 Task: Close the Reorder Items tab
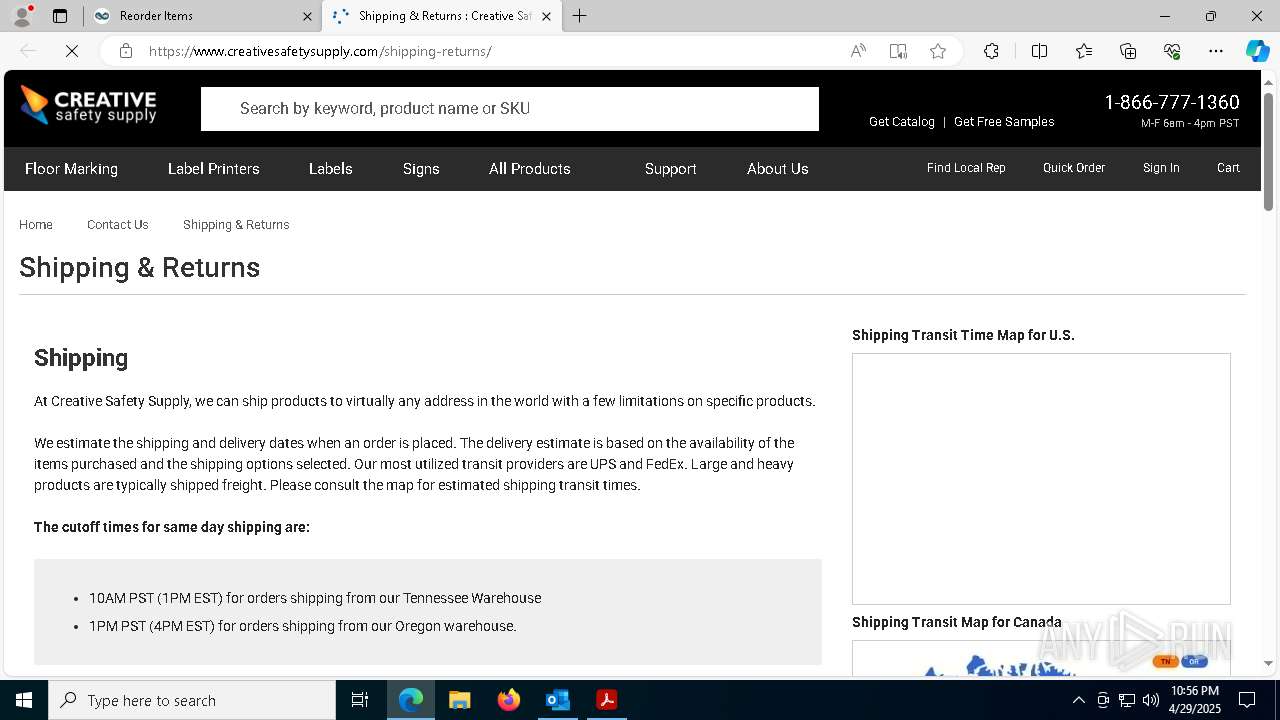[x=307, y=16]
